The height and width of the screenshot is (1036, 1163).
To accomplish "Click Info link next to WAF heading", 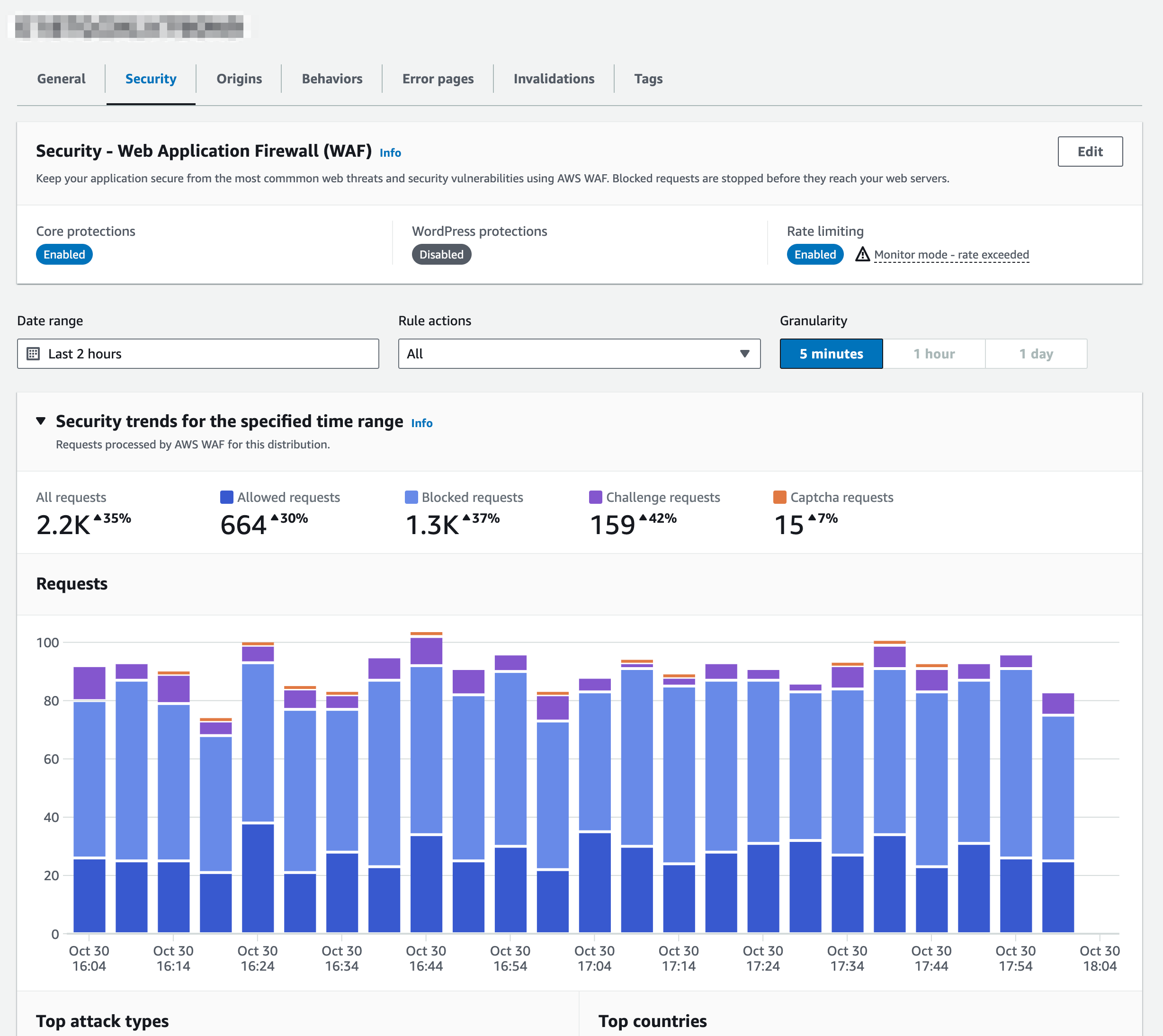I will 390,152.
